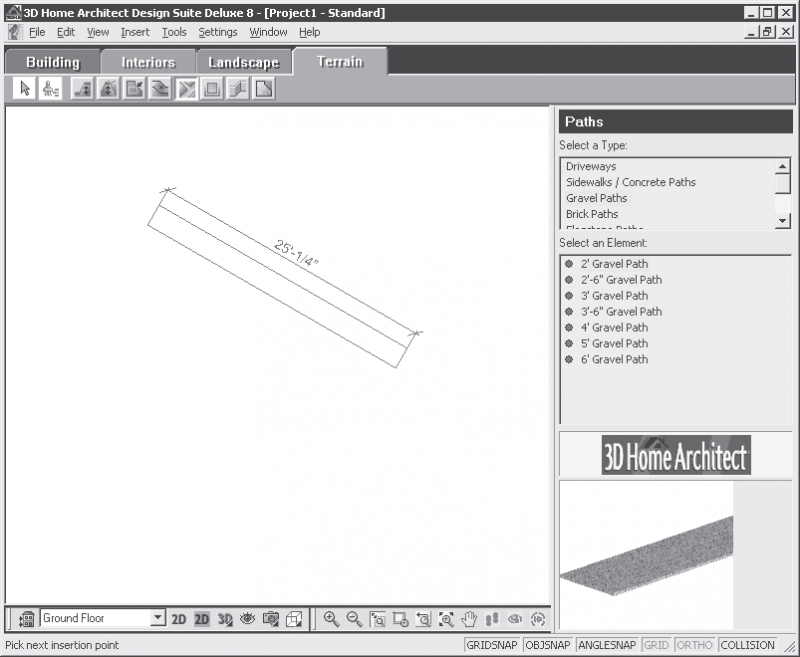
Task: Choose the 6' Gravel Path element
Action: [x=606, y=359]
